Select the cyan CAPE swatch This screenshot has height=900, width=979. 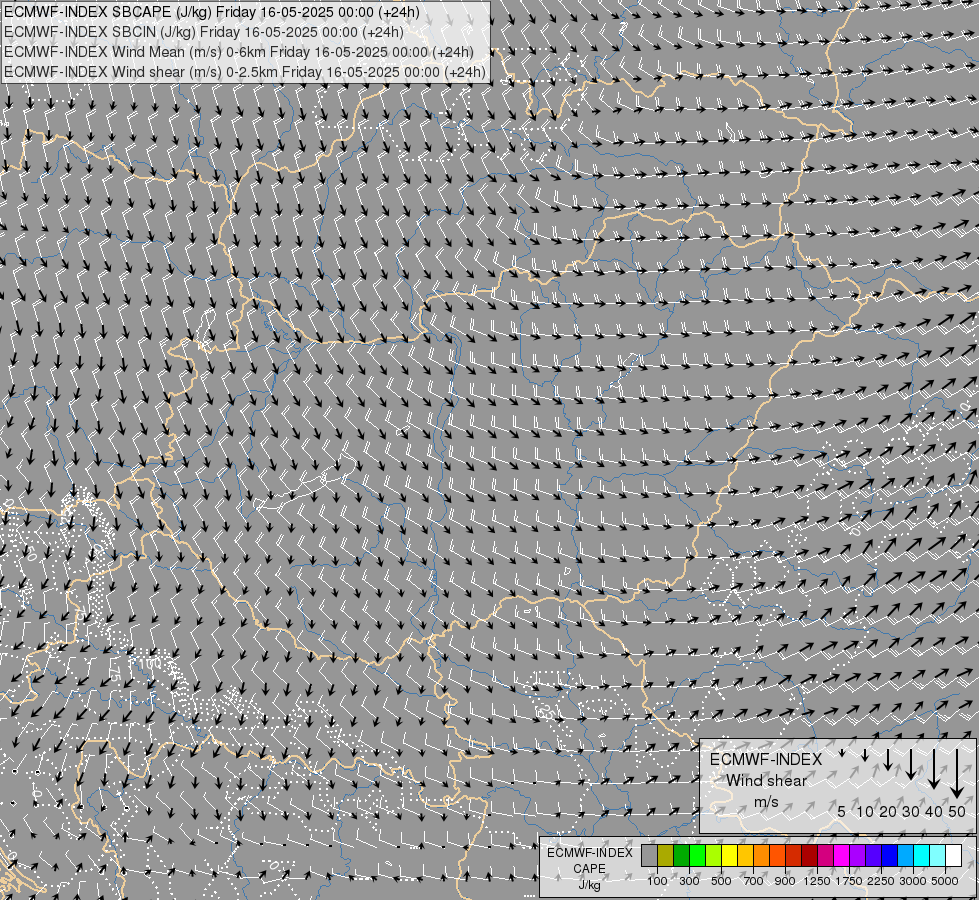922,856
